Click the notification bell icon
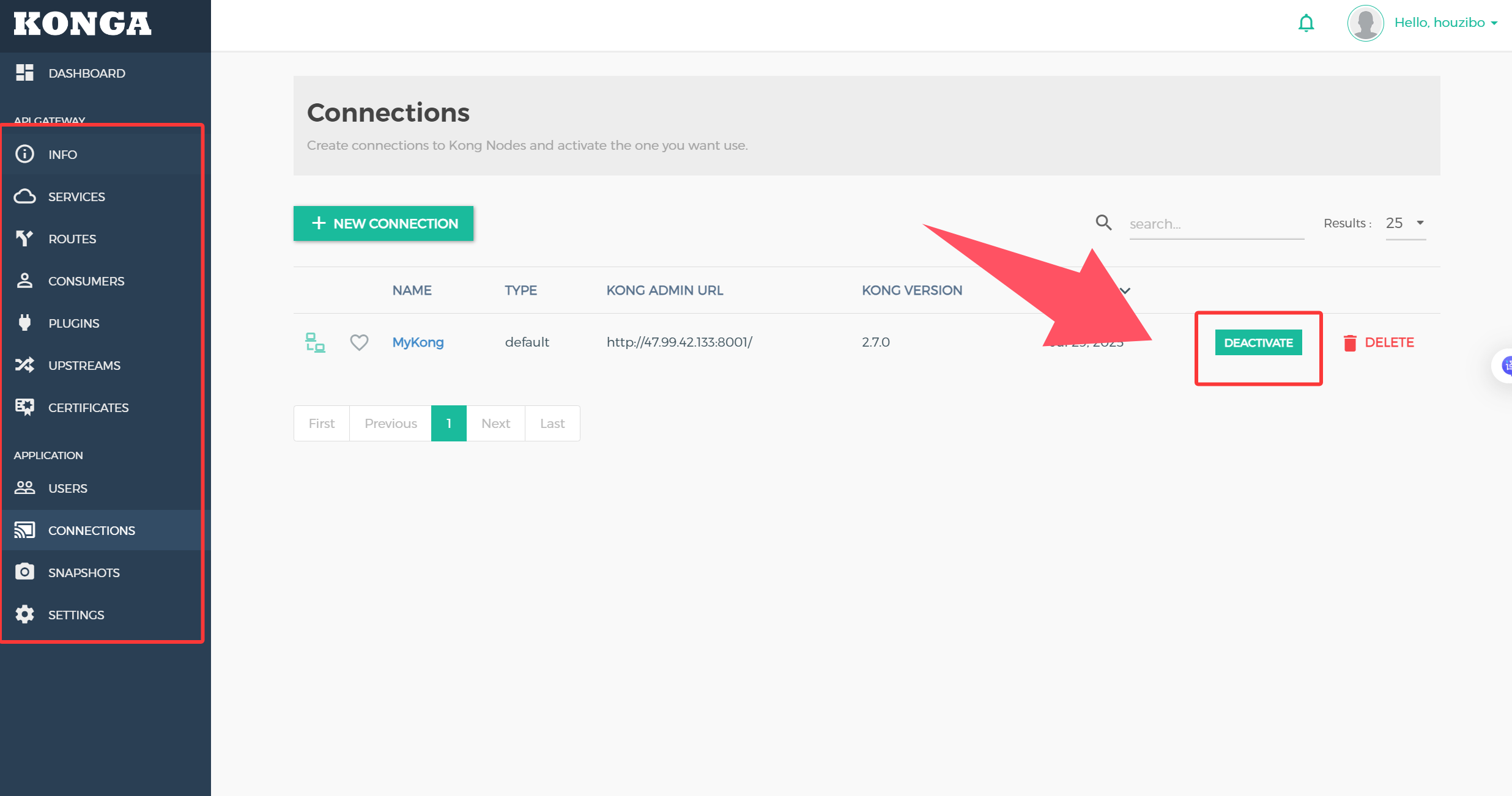The height and width of the screenshot is (796, 1512). pyautogui.click(x=1306, y=23)
